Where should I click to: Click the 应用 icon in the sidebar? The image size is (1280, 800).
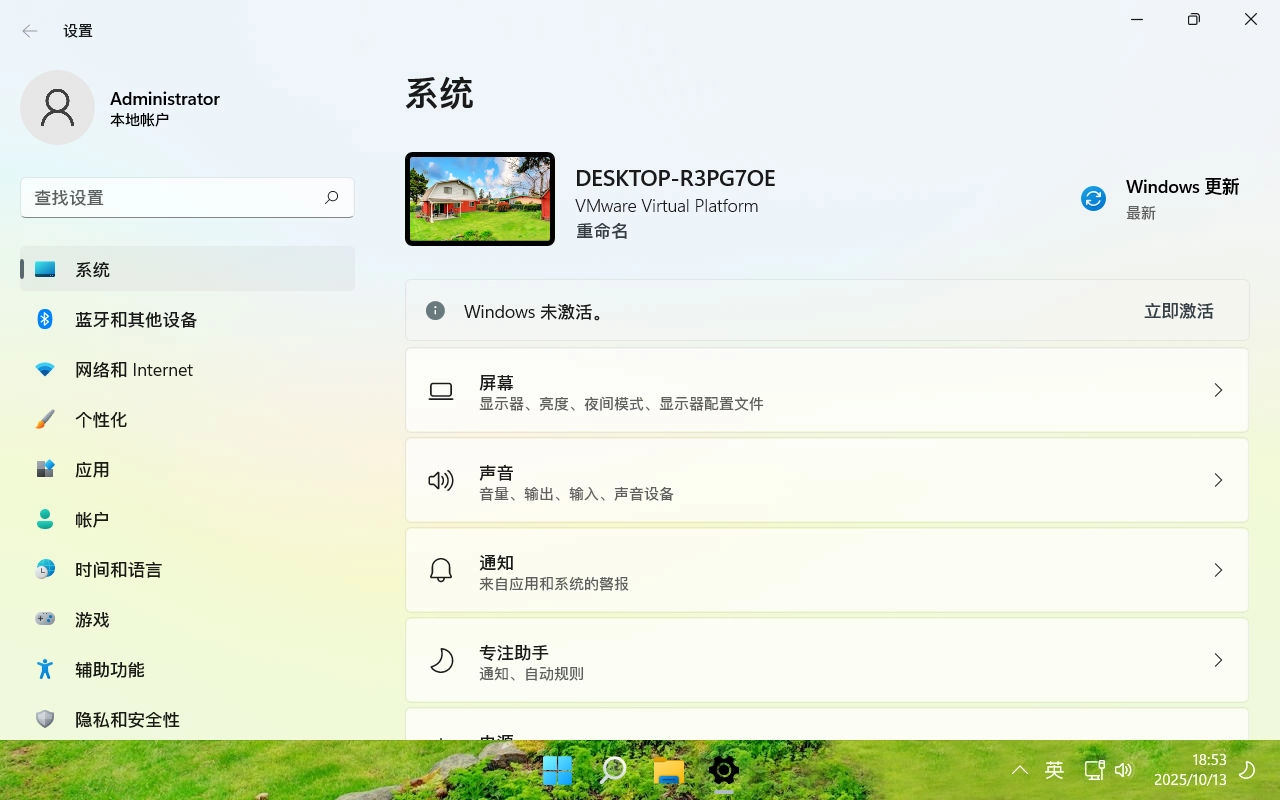(44, 469)
